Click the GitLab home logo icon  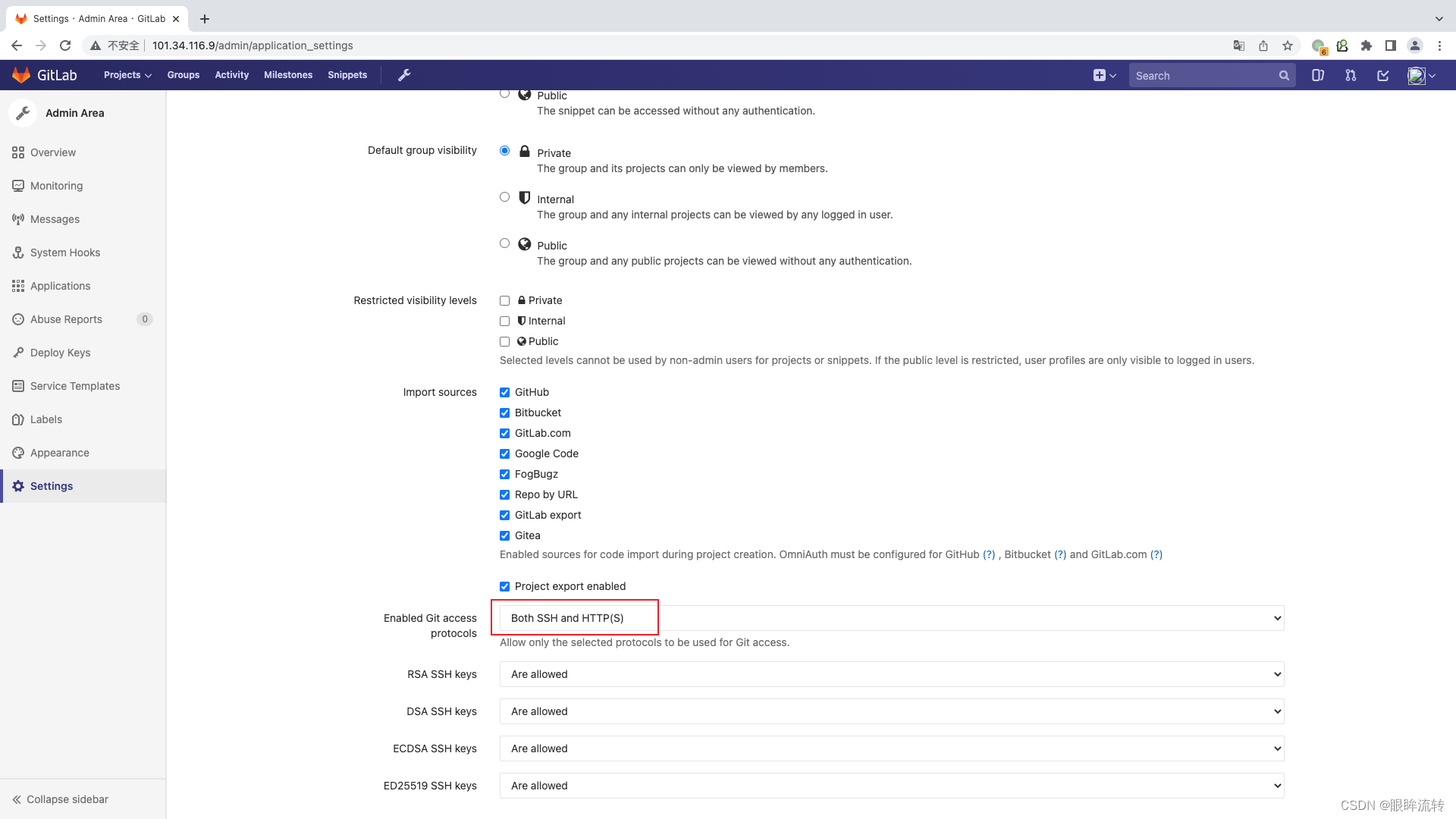[20, 75]
